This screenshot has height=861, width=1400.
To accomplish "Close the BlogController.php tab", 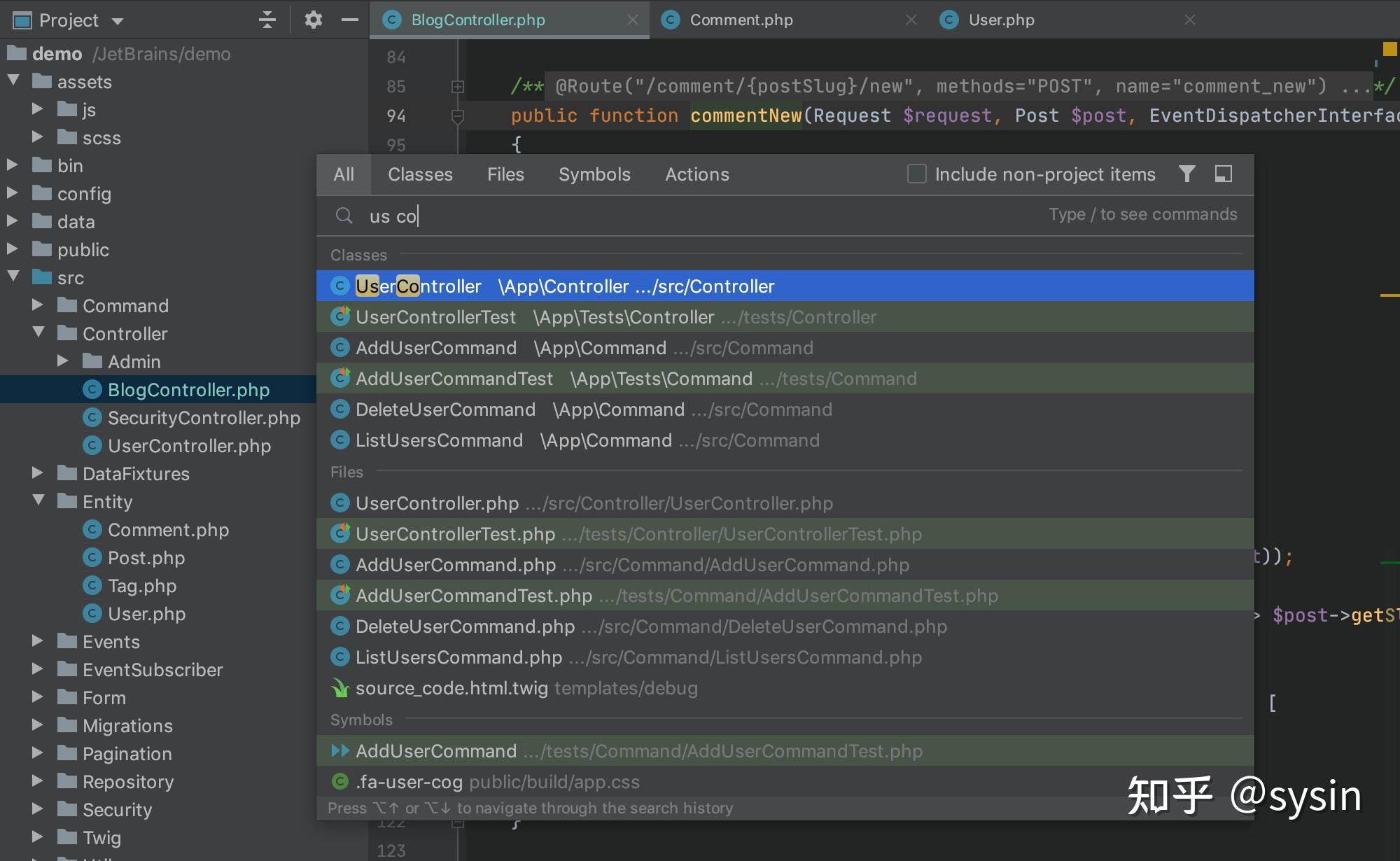I will pyautogui.click(x=633, y=20).
